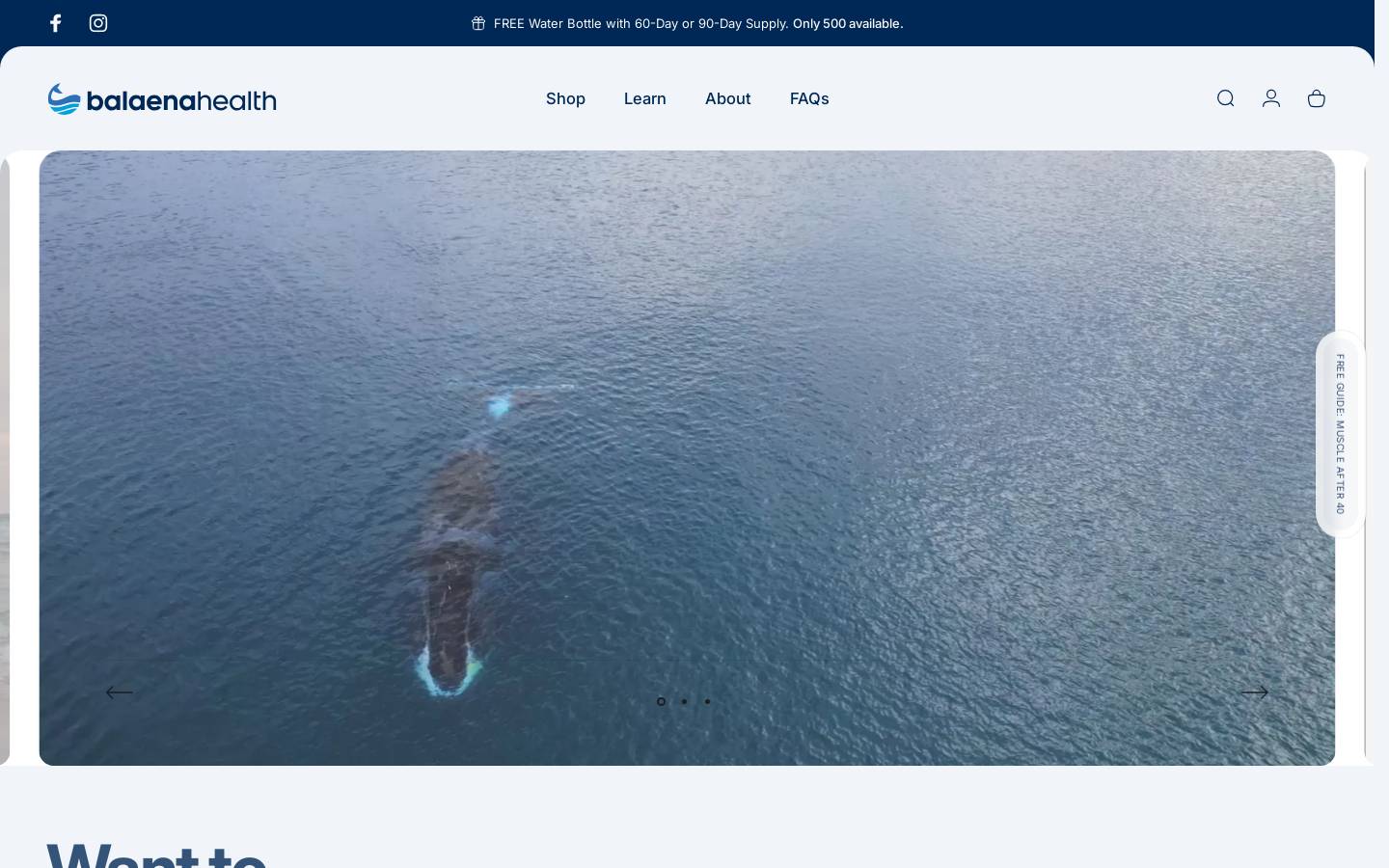Select the second slideshow dot
The image size is (1389, 868).
click(684, 701)
